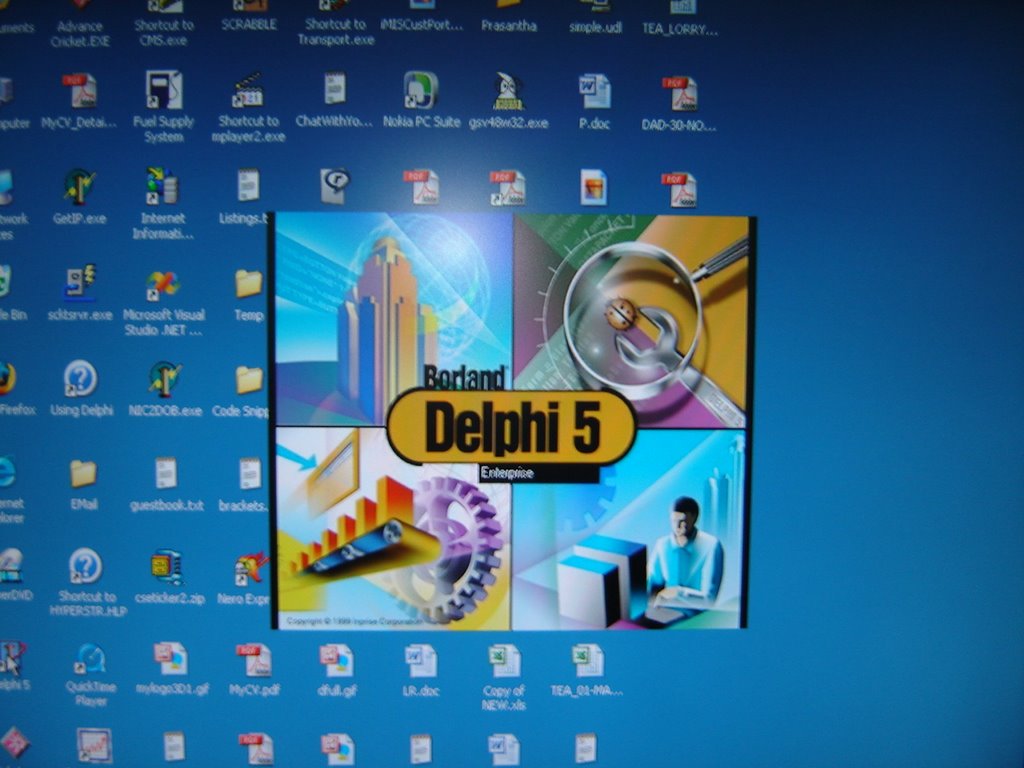Select the EMail folder icon
1024x768 pixels.
pyautogui.click(x=84, y=473)
